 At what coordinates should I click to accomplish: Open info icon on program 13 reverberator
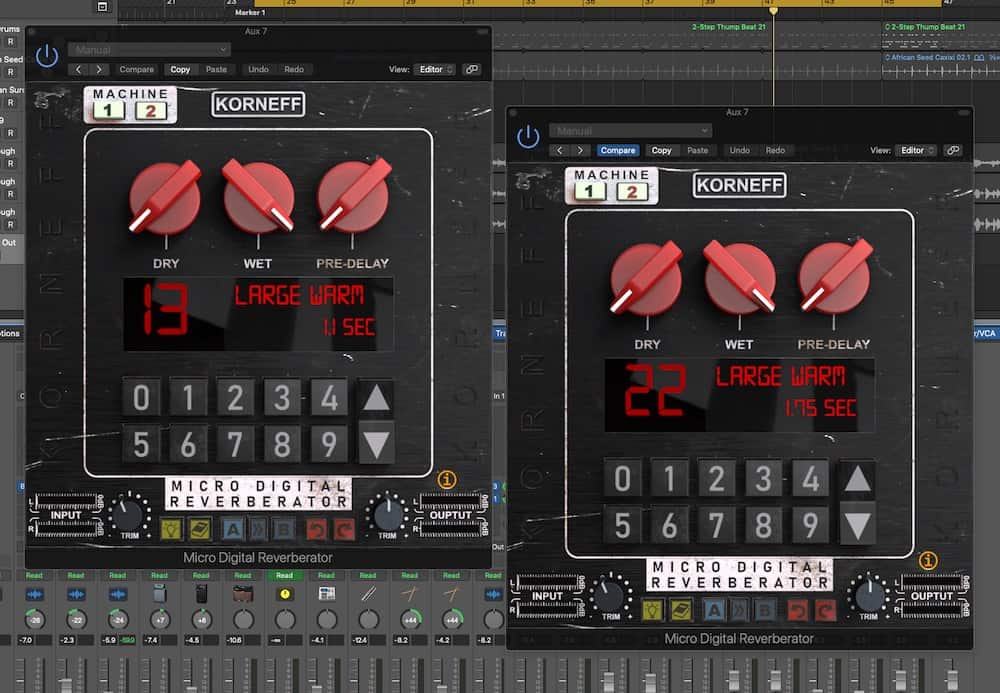(x=447, y=479)
